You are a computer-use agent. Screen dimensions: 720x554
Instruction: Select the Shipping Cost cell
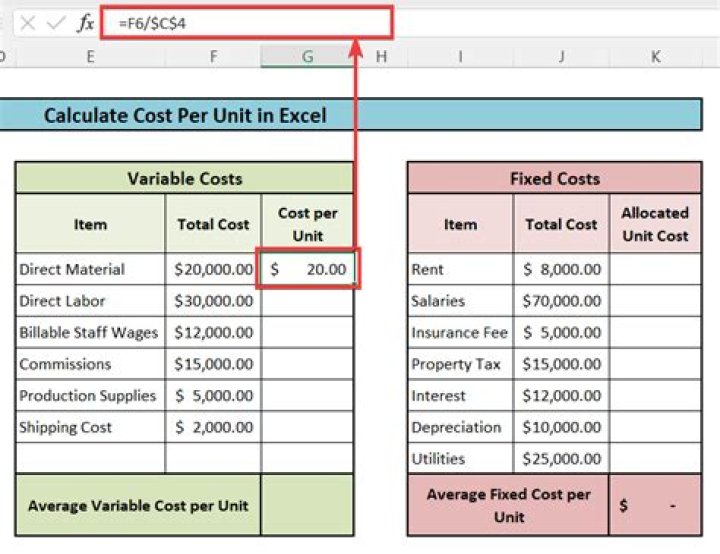(90, 427)
